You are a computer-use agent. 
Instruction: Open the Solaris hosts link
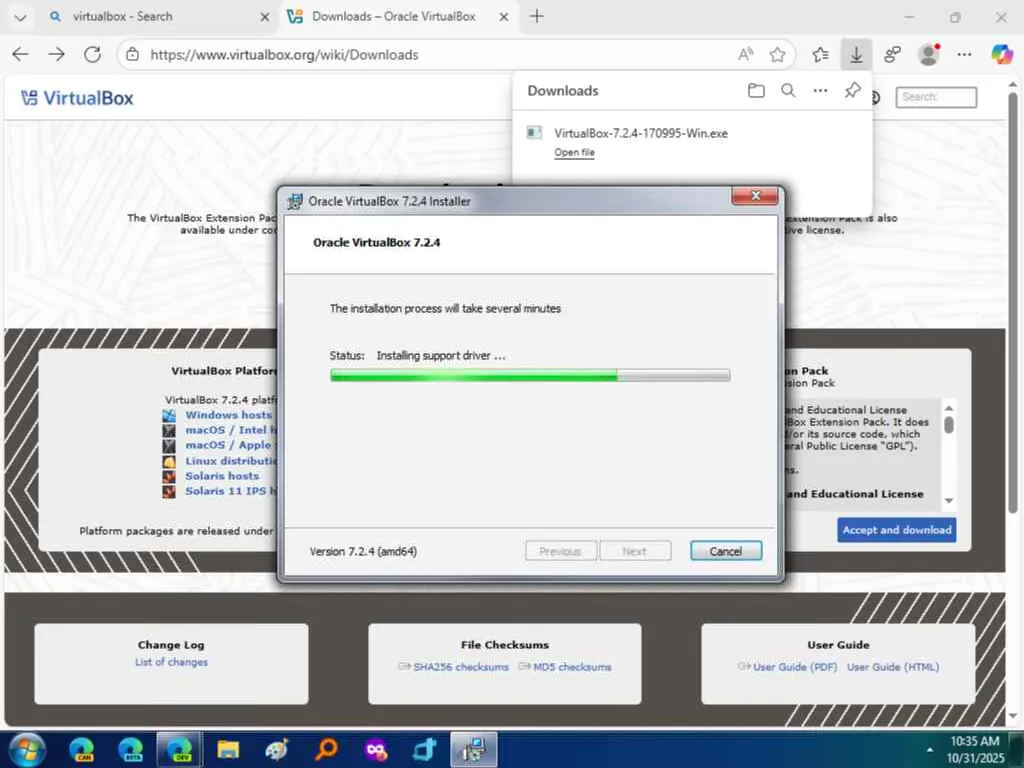pyautogui.click(x=222, y=475)
